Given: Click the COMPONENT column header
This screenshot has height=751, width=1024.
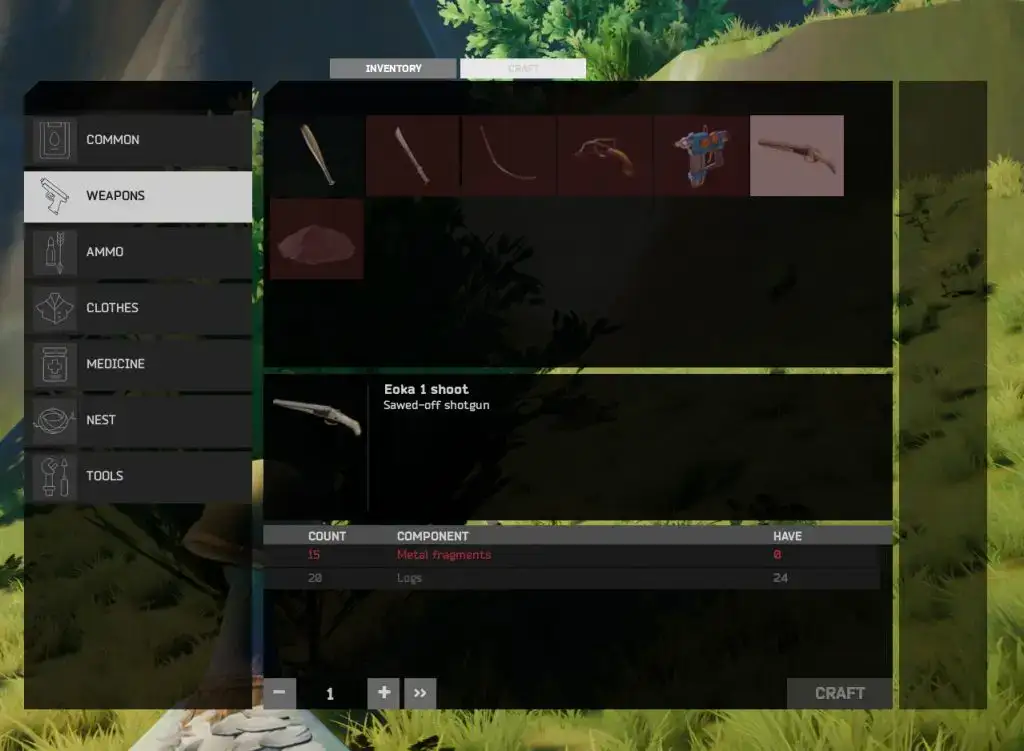Looking at the screenshot, I should pyautogui.click(x=433, y=536).
